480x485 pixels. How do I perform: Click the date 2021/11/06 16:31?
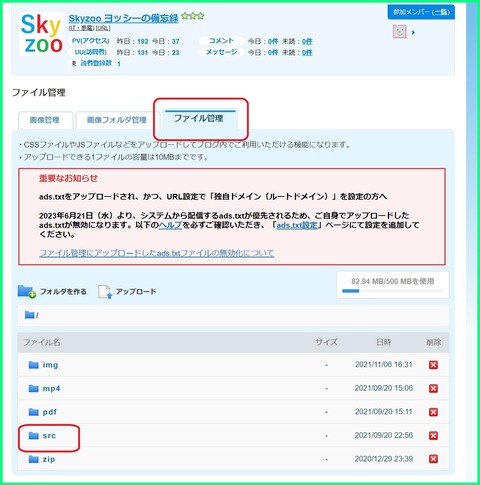[384, 365]
